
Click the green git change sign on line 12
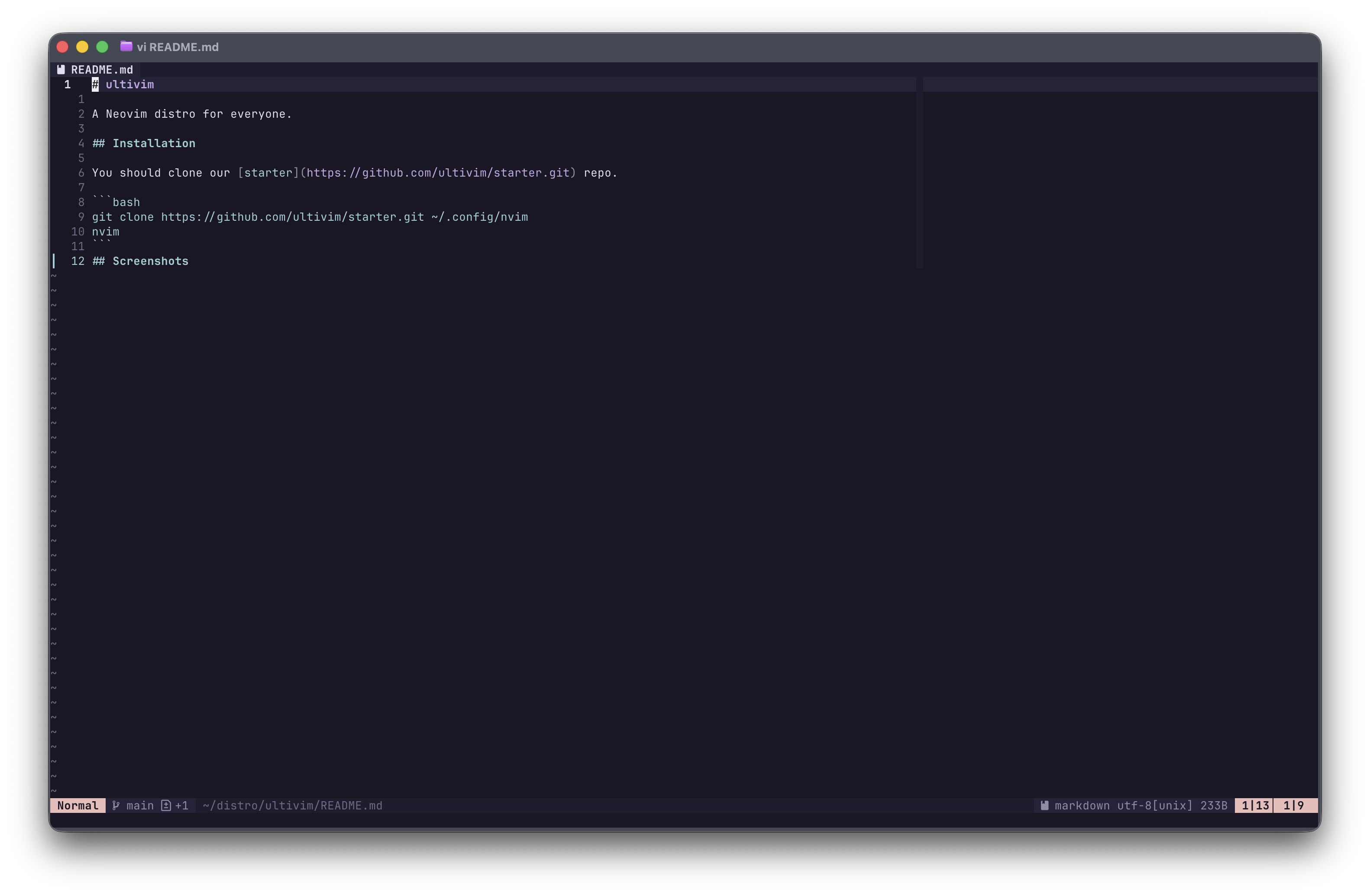[x=54, y=261]
